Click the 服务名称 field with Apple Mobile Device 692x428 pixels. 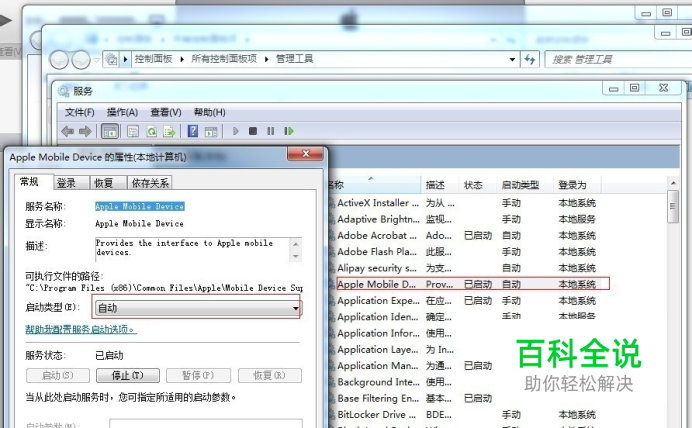pos(139,206)
